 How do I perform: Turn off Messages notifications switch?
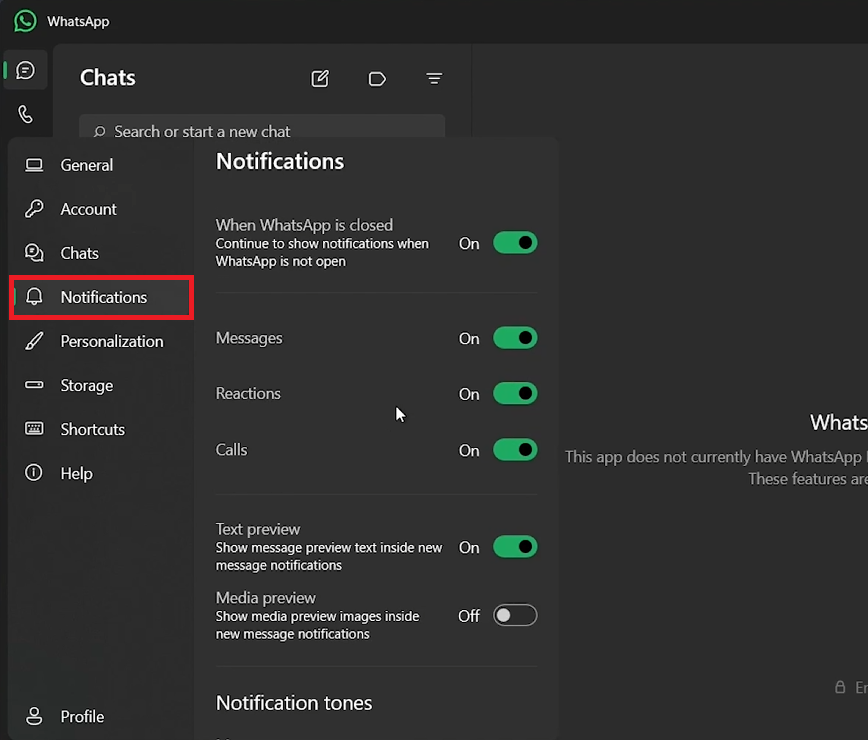515,338
